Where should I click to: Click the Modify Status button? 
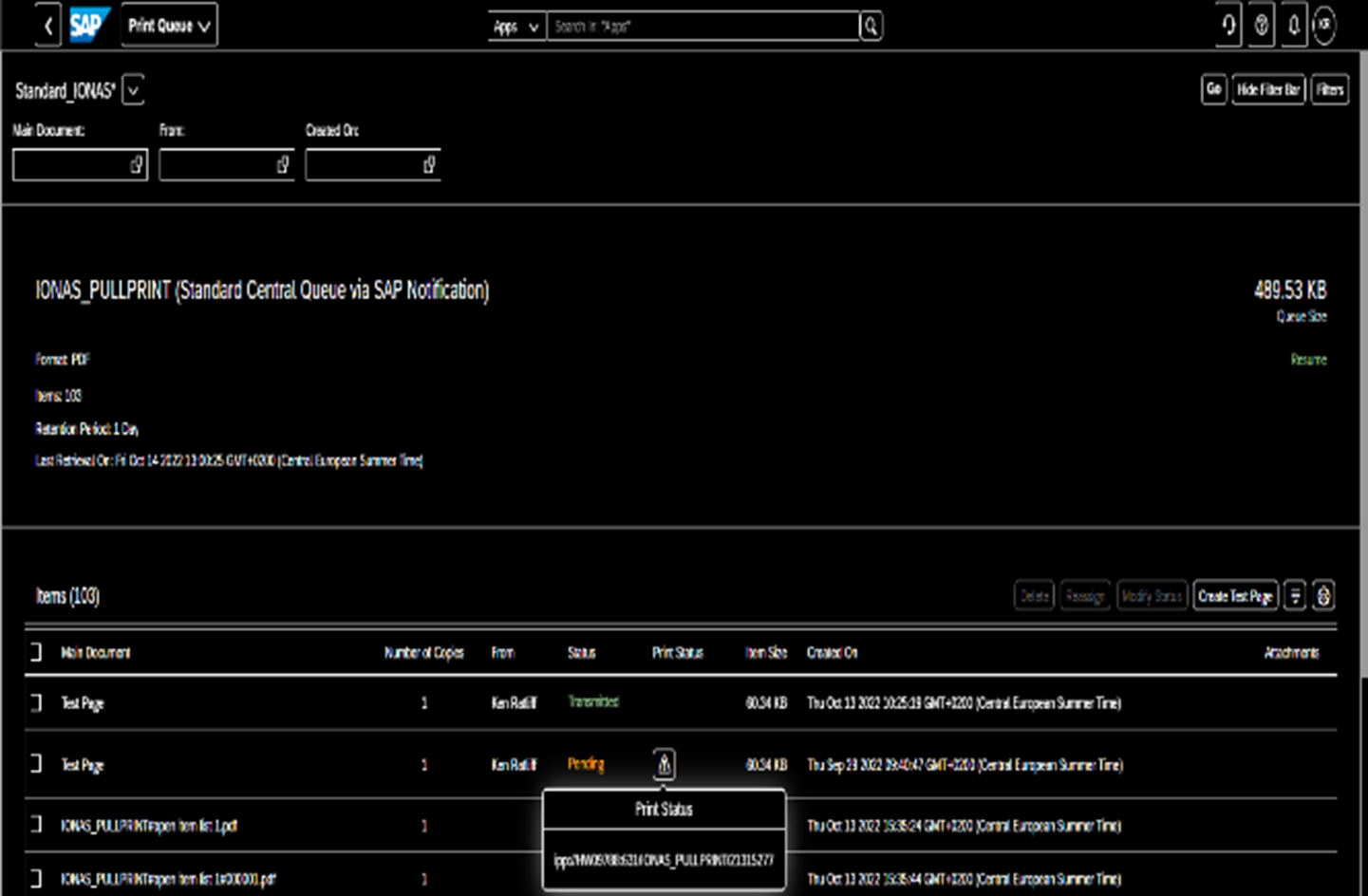(x=1152, y=596)
